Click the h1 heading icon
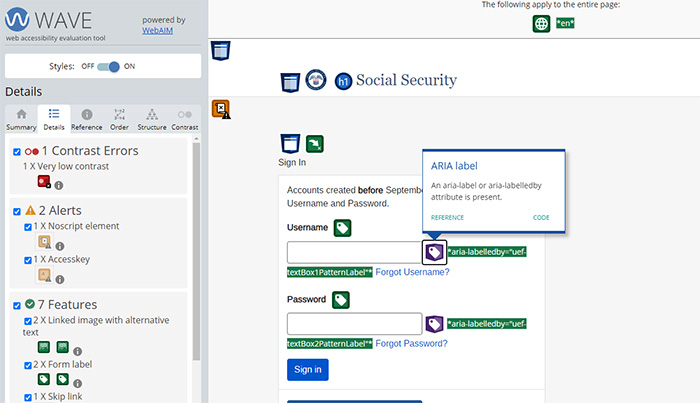The height and width of the screenshot is (403, 700). pos(343,81)
